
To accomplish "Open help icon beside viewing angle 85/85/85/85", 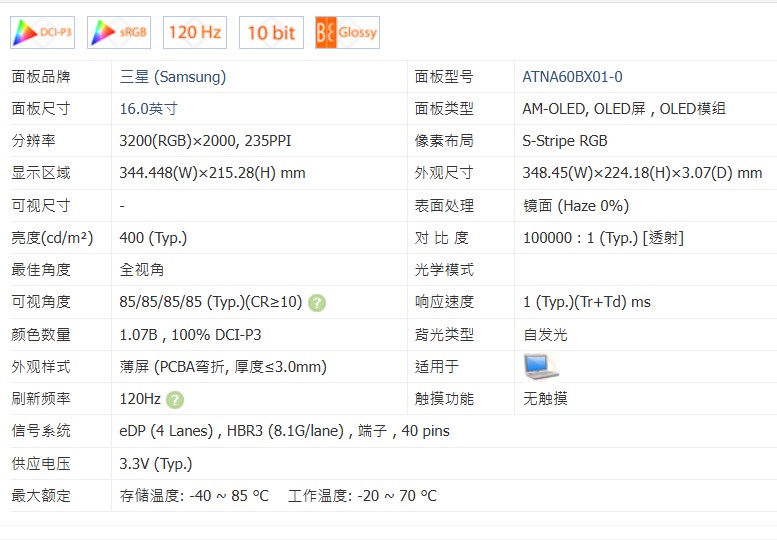I will (317, 302).
